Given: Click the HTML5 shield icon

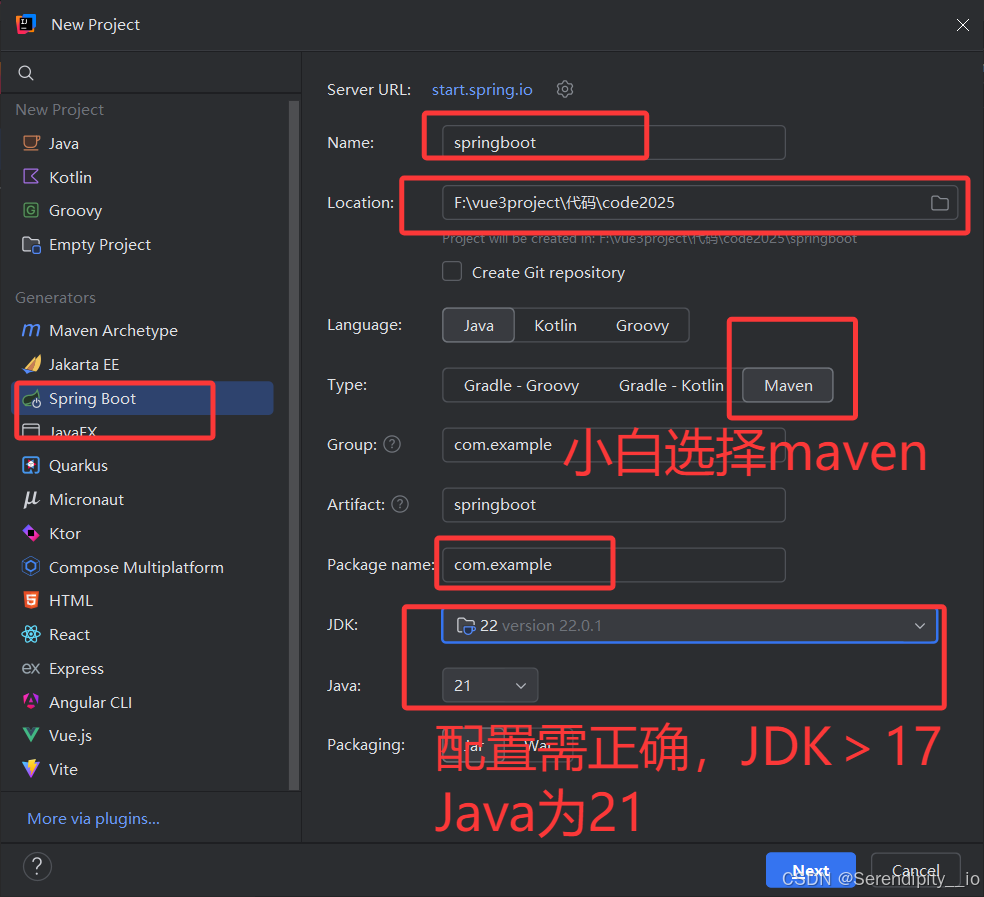Looking at the screenshot, I should click(x=31, y=600).
